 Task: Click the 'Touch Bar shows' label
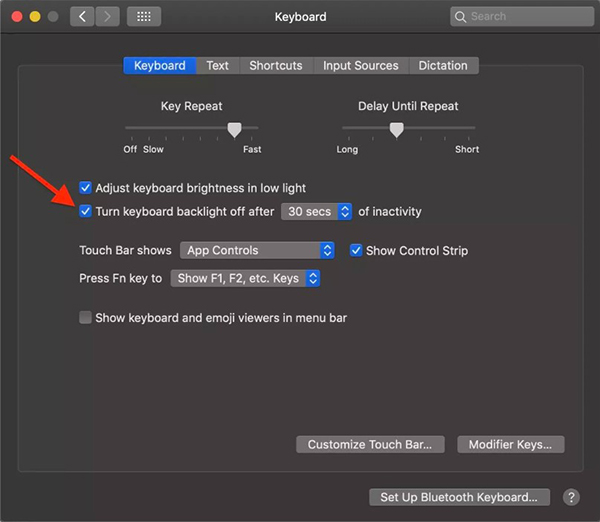pos(126,250)
